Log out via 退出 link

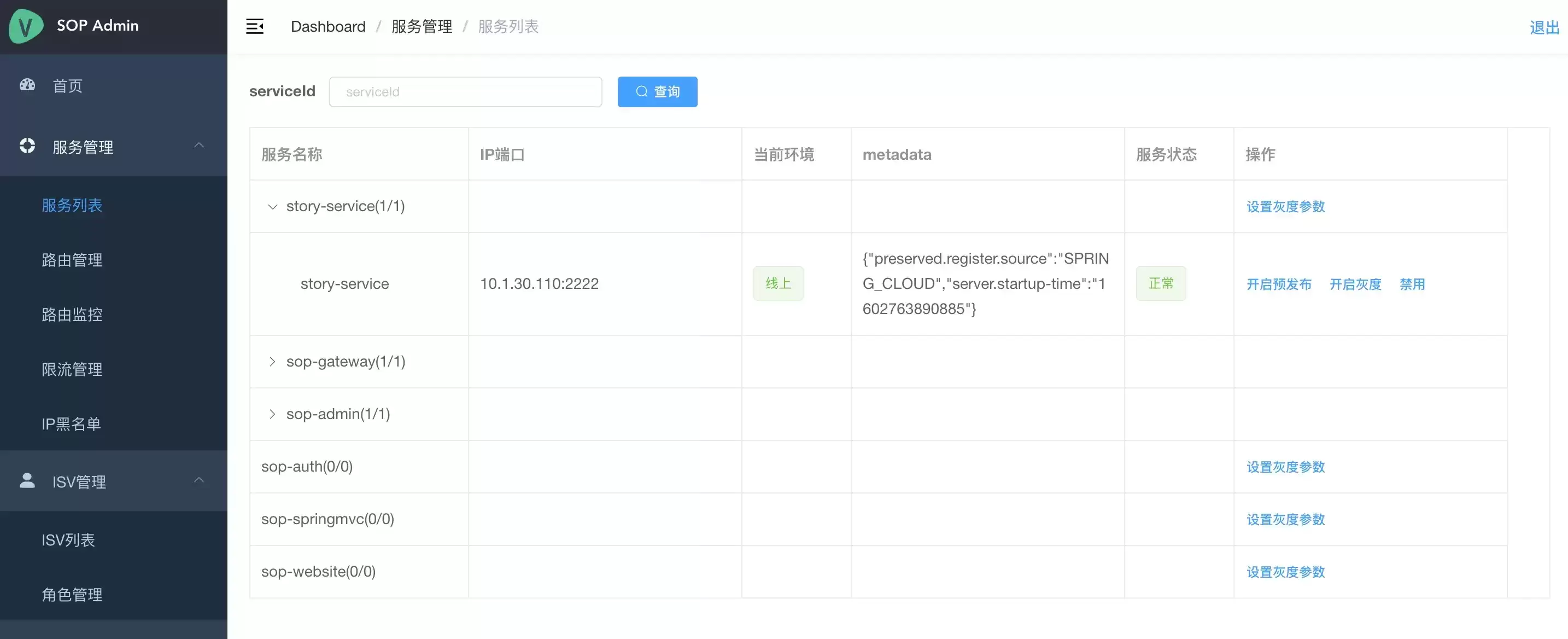click(1544, 27)
